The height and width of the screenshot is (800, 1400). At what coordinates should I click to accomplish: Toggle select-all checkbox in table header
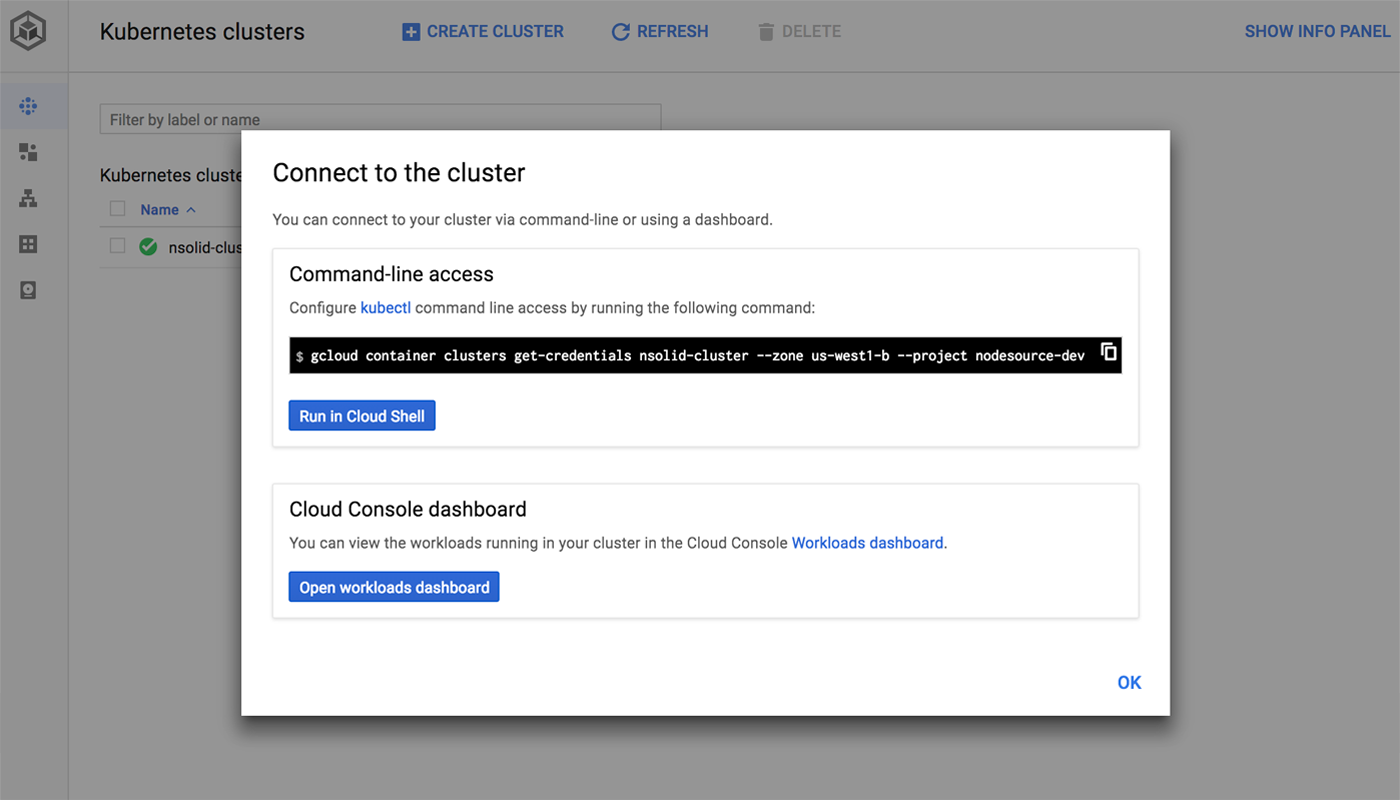pyautogui.click(x=118, y=209)
